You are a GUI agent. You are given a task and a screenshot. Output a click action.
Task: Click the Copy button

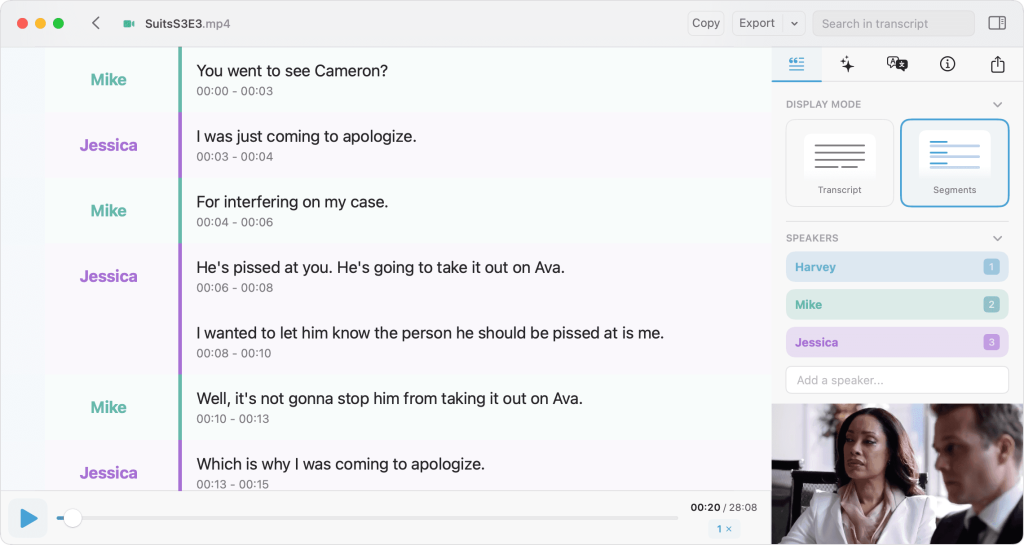pos(706,23)
